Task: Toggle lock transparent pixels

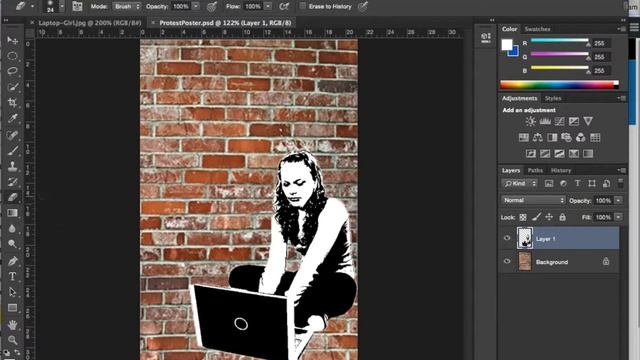Action: pos(523,218)
